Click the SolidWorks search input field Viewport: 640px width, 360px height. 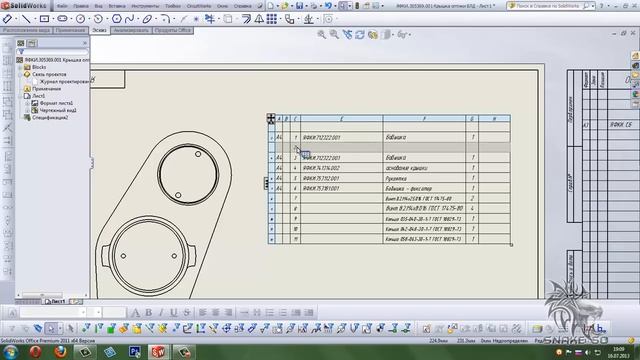click(x=547, y=6)
